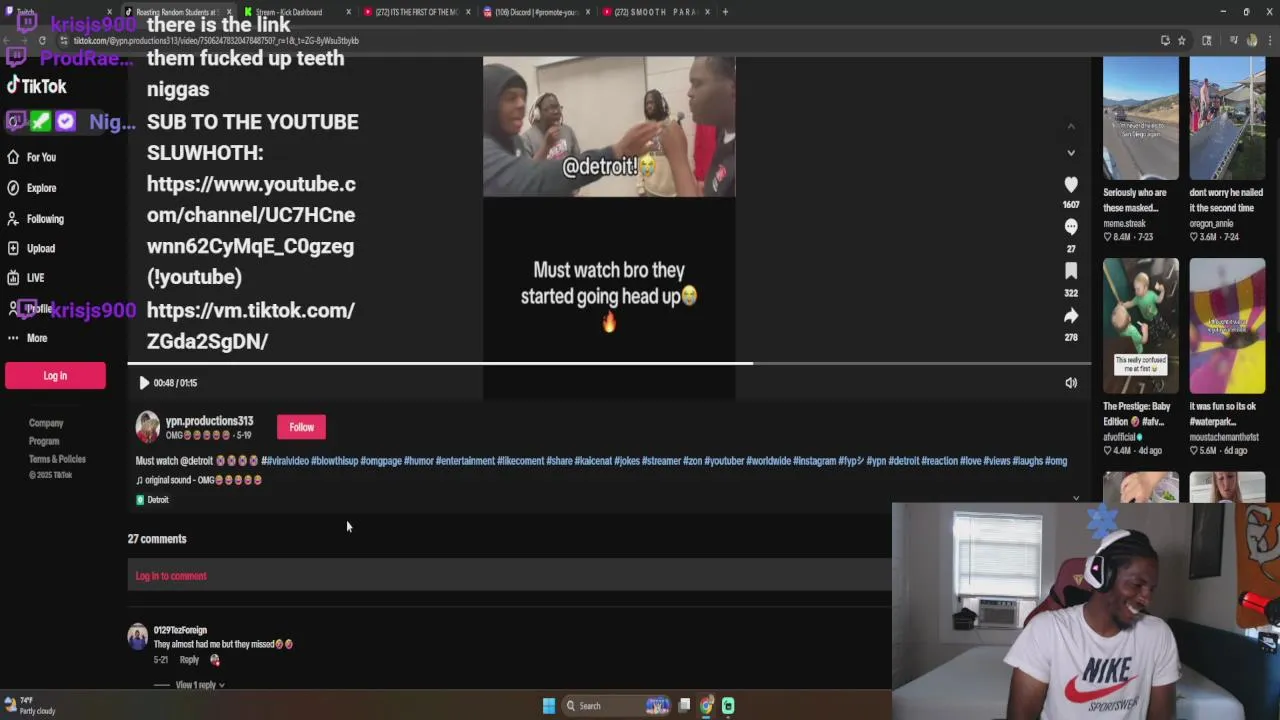Screen dimensions: 1280x720
Task: Seek on the video progress bar
Action: coord(609,364)
